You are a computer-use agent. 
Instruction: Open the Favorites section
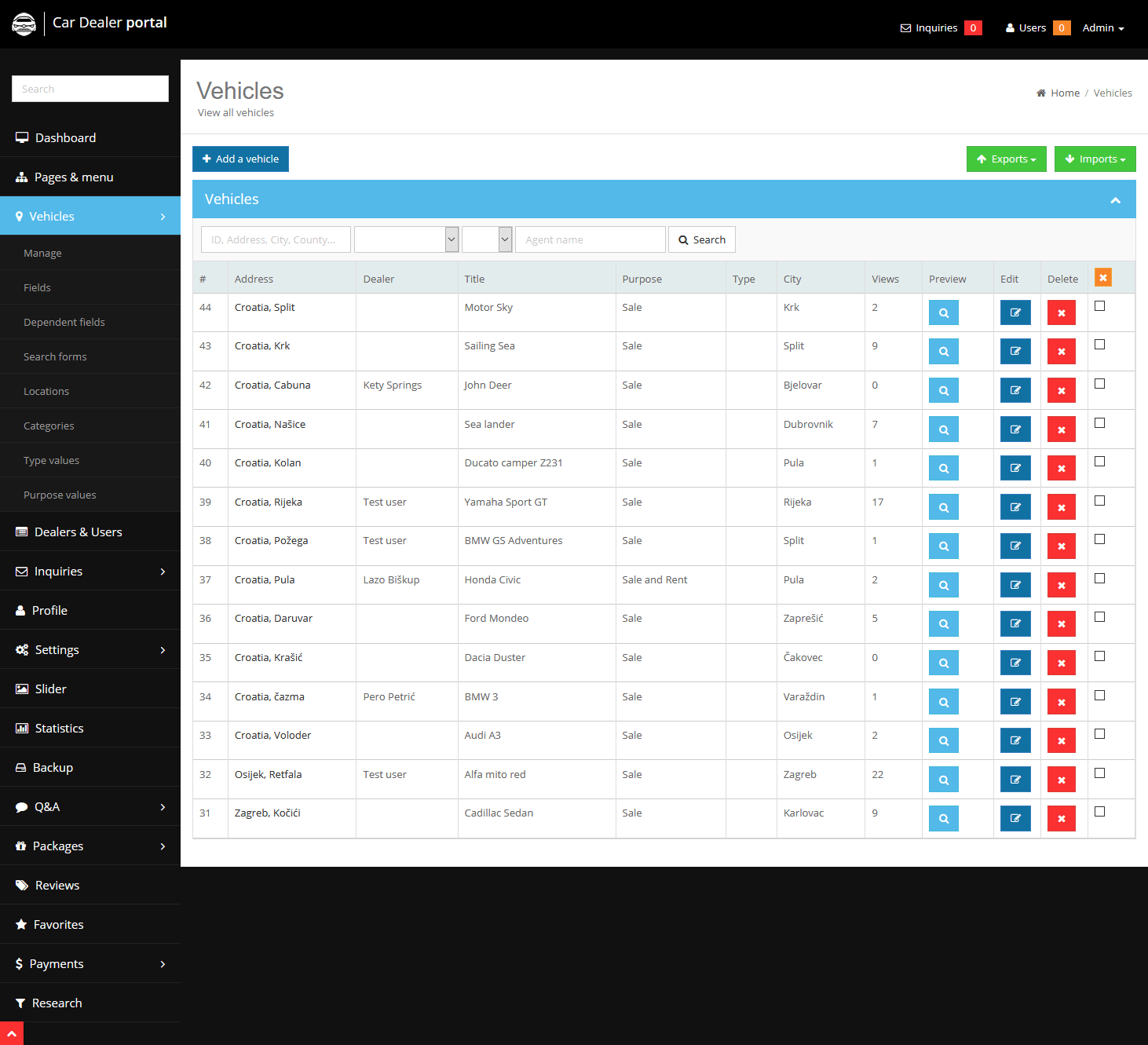coord(57,924)
